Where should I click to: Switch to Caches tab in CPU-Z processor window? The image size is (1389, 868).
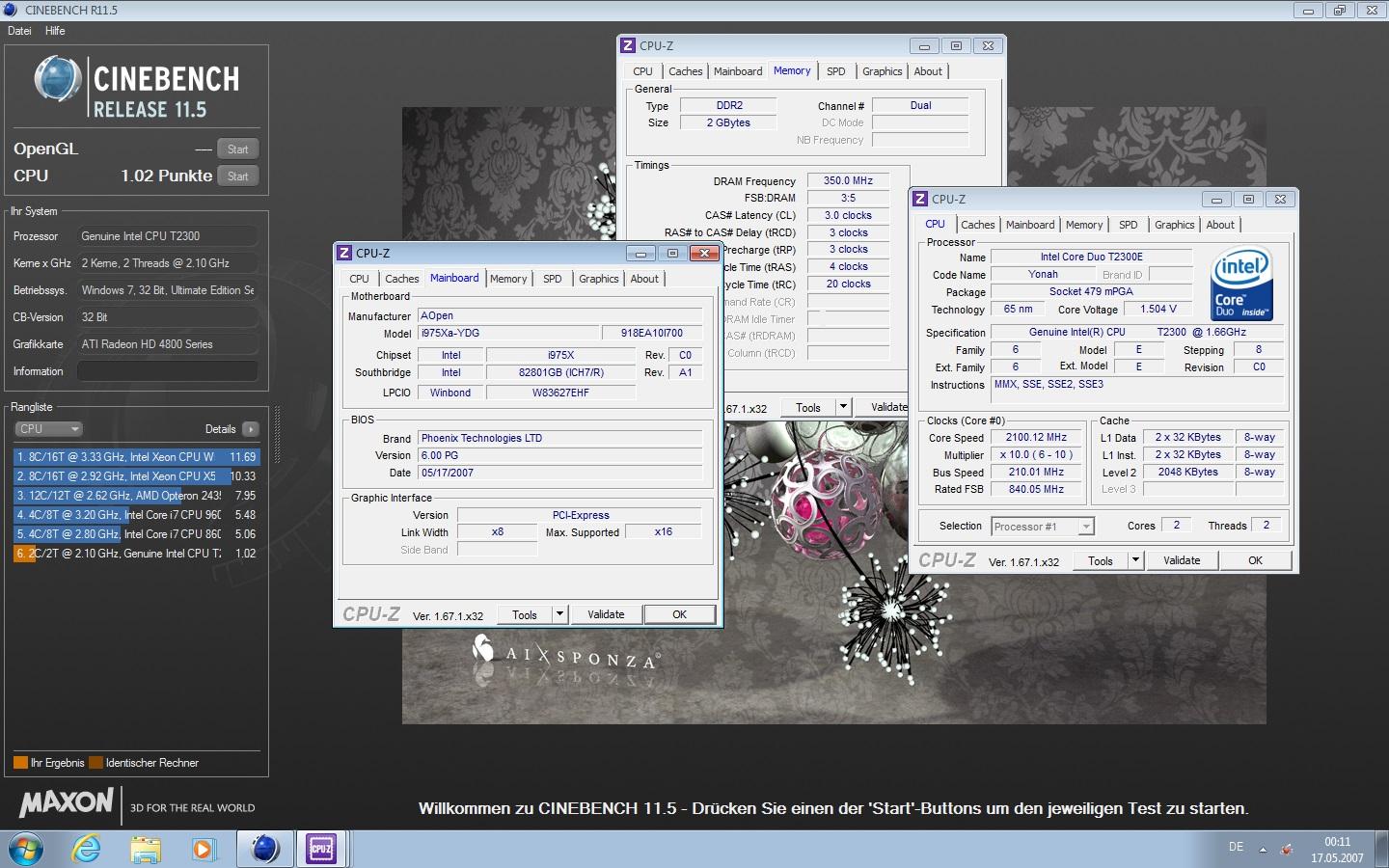coord(978,225)
